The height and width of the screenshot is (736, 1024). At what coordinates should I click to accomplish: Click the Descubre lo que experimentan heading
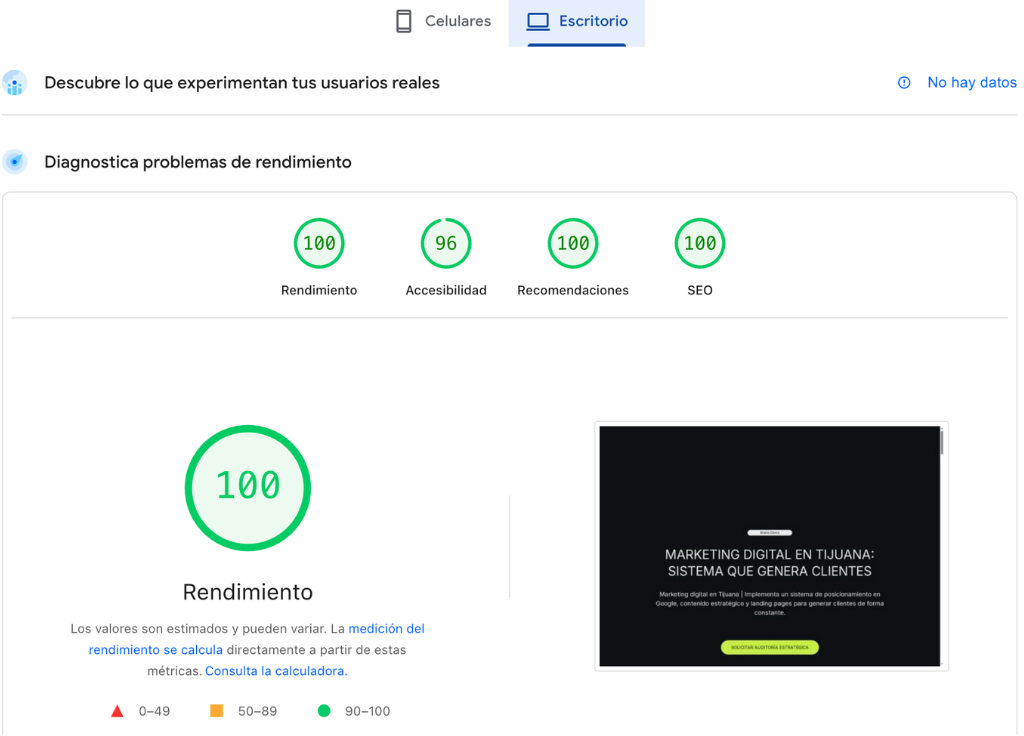242,83
